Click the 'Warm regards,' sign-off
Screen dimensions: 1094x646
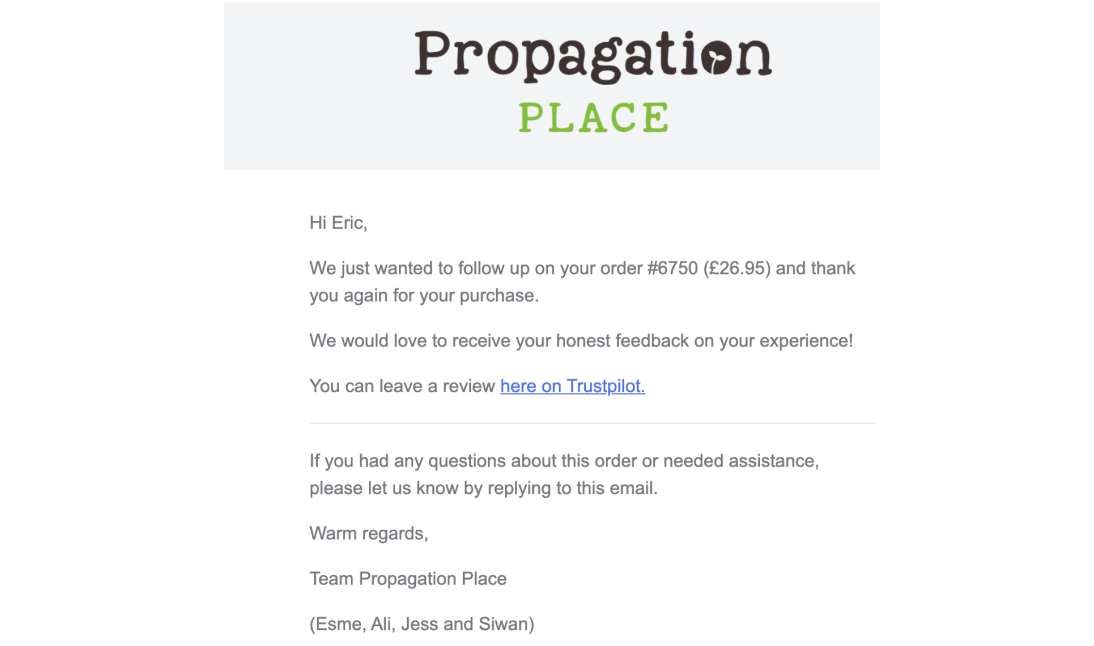tap(368, 533)
